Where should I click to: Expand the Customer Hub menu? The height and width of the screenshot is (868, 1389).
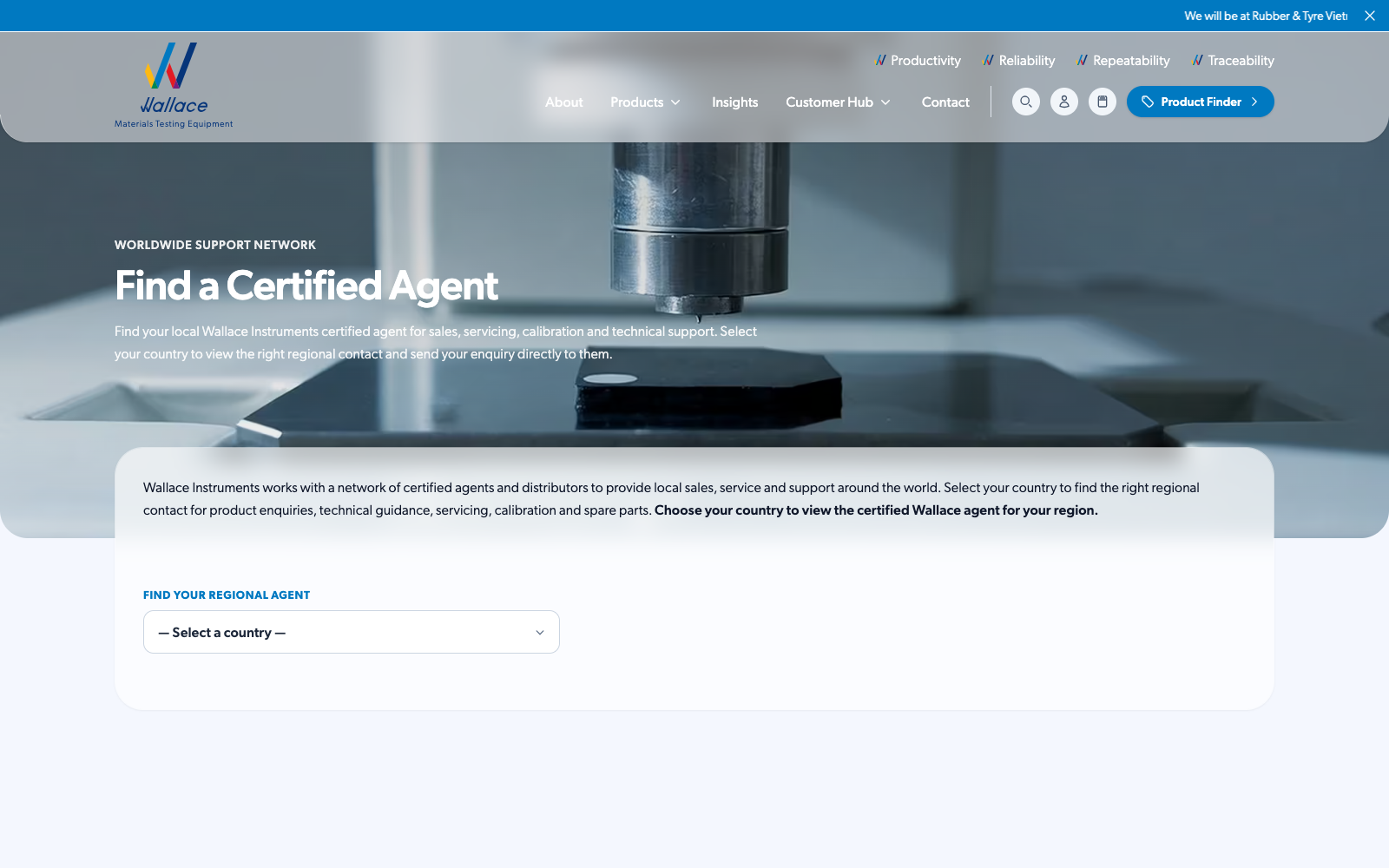coord(839,102)
